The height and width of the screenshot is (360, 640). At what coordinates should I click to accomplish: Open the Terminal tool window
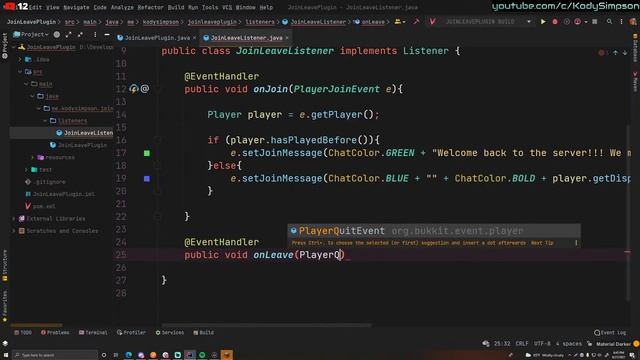coord(93,333)
